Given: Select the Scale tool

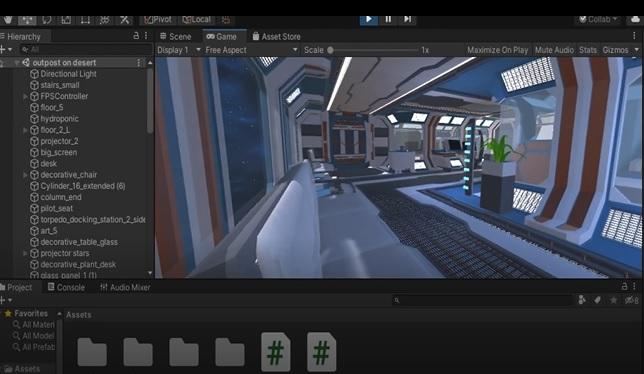Looking at the screenshot, I should (x=66, y=20).
